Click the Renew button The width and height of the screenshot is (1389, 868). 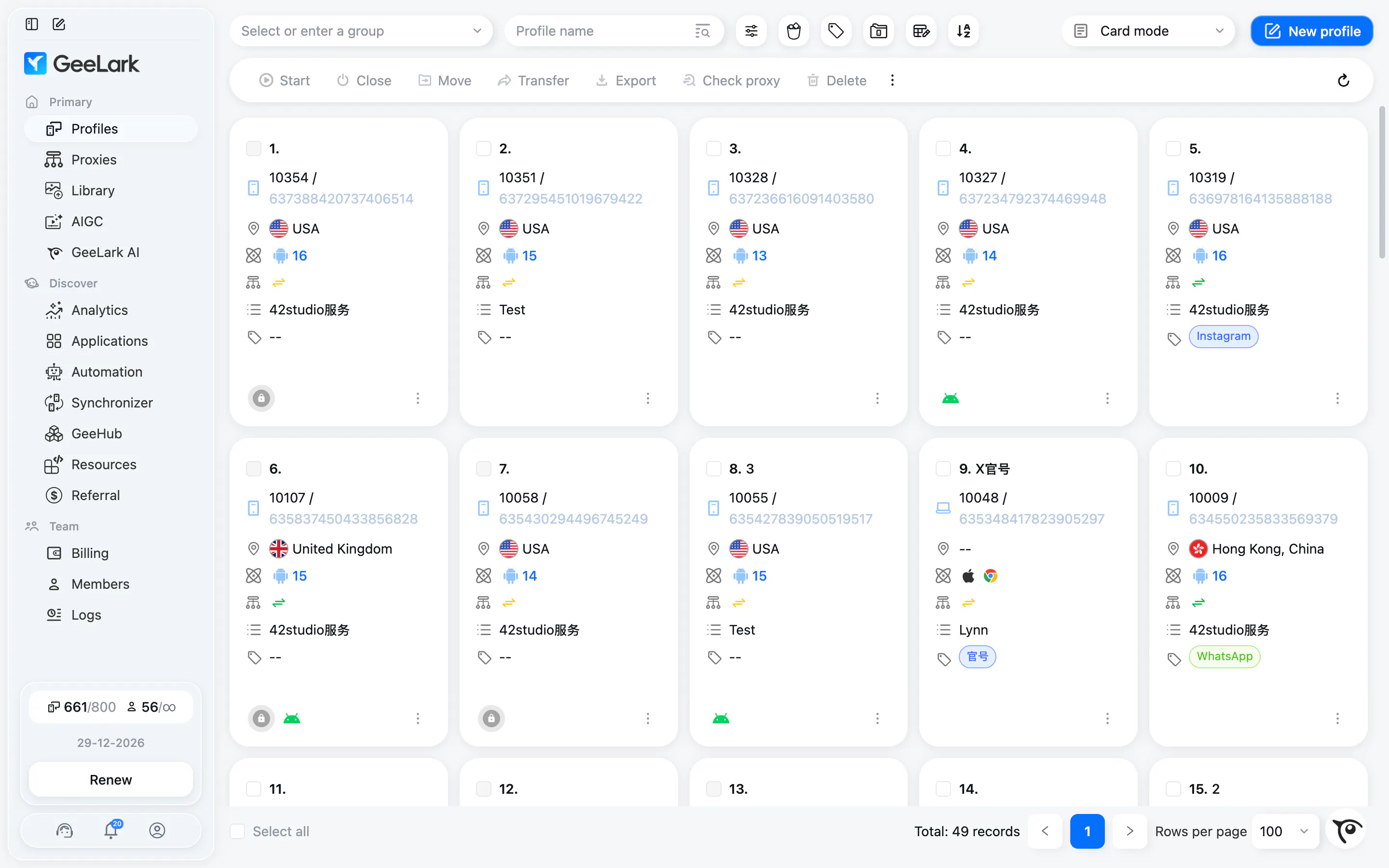(x=111, y=780)
